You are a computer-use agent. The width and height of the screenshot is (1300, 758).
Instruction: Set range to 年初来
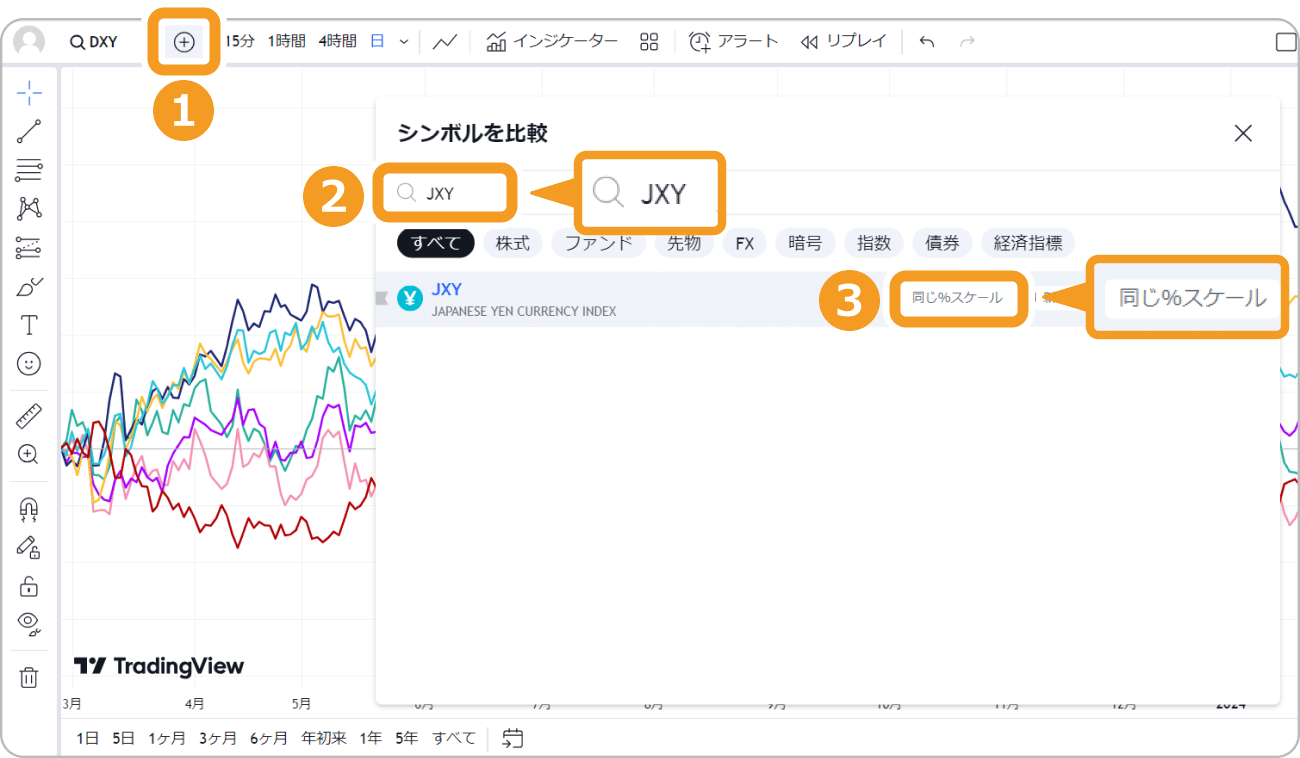324,738
